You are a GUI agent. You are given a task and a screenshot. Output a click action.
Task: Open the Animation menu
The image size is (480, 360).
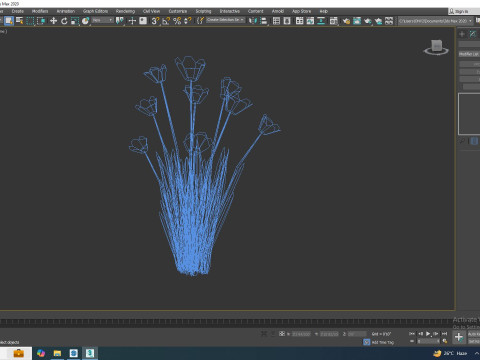66,11
